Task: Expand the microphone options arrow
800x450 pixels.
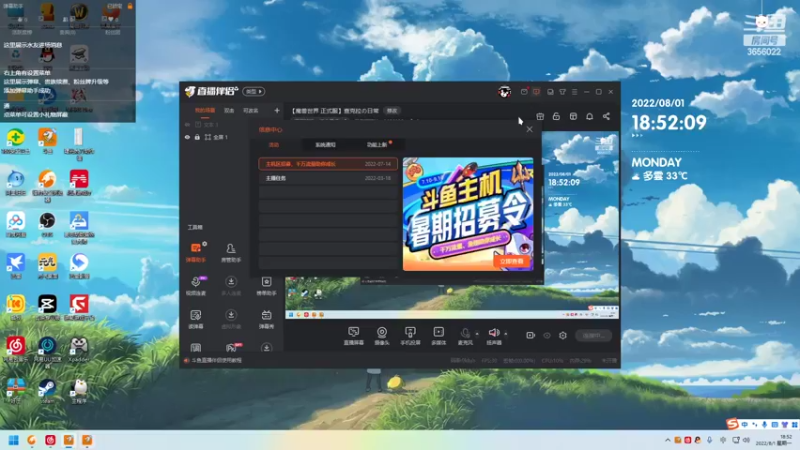Action: pyautogui.click(x=477, y=334)
